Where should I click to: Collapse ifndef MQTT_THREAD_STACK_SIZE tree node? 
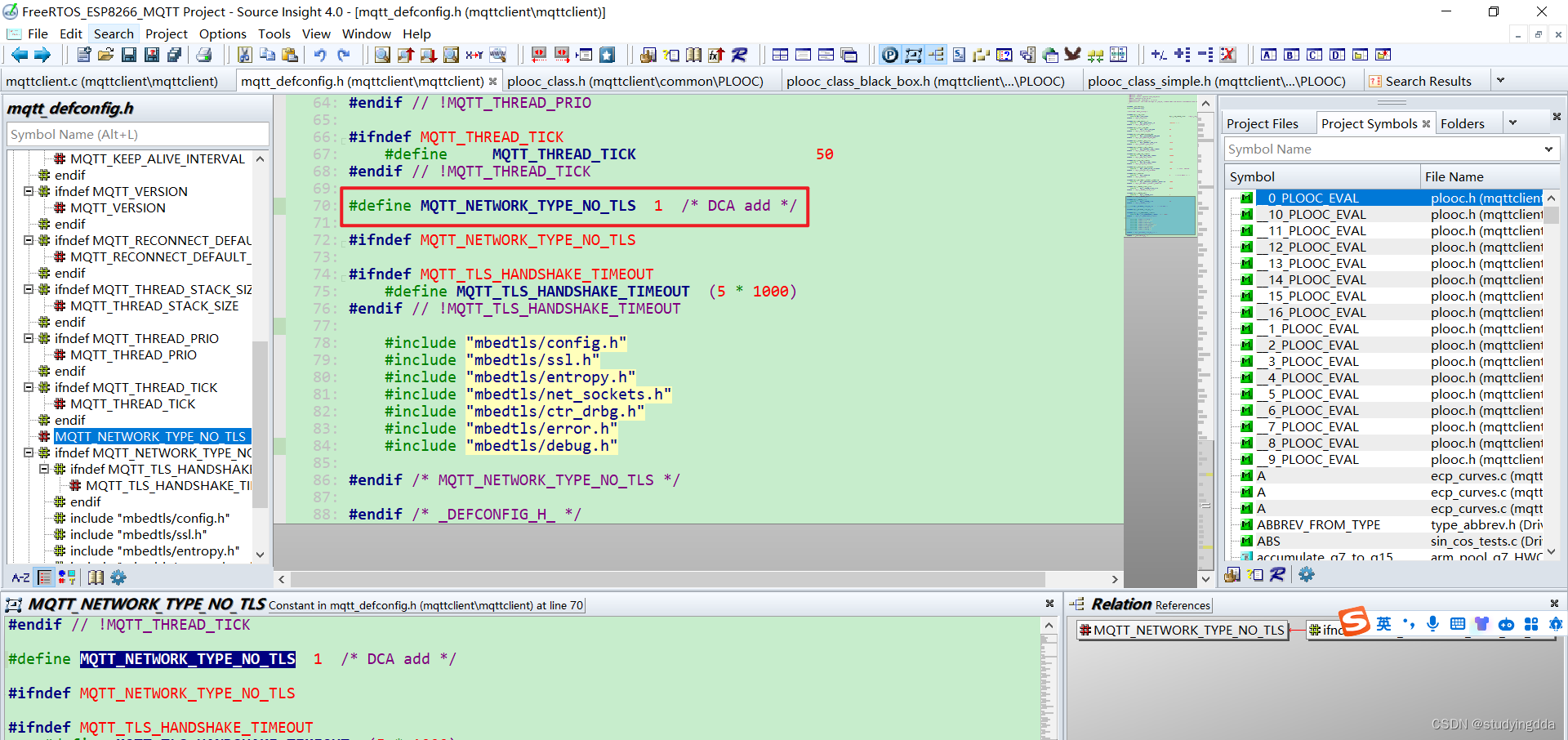(x=29, y=289)
